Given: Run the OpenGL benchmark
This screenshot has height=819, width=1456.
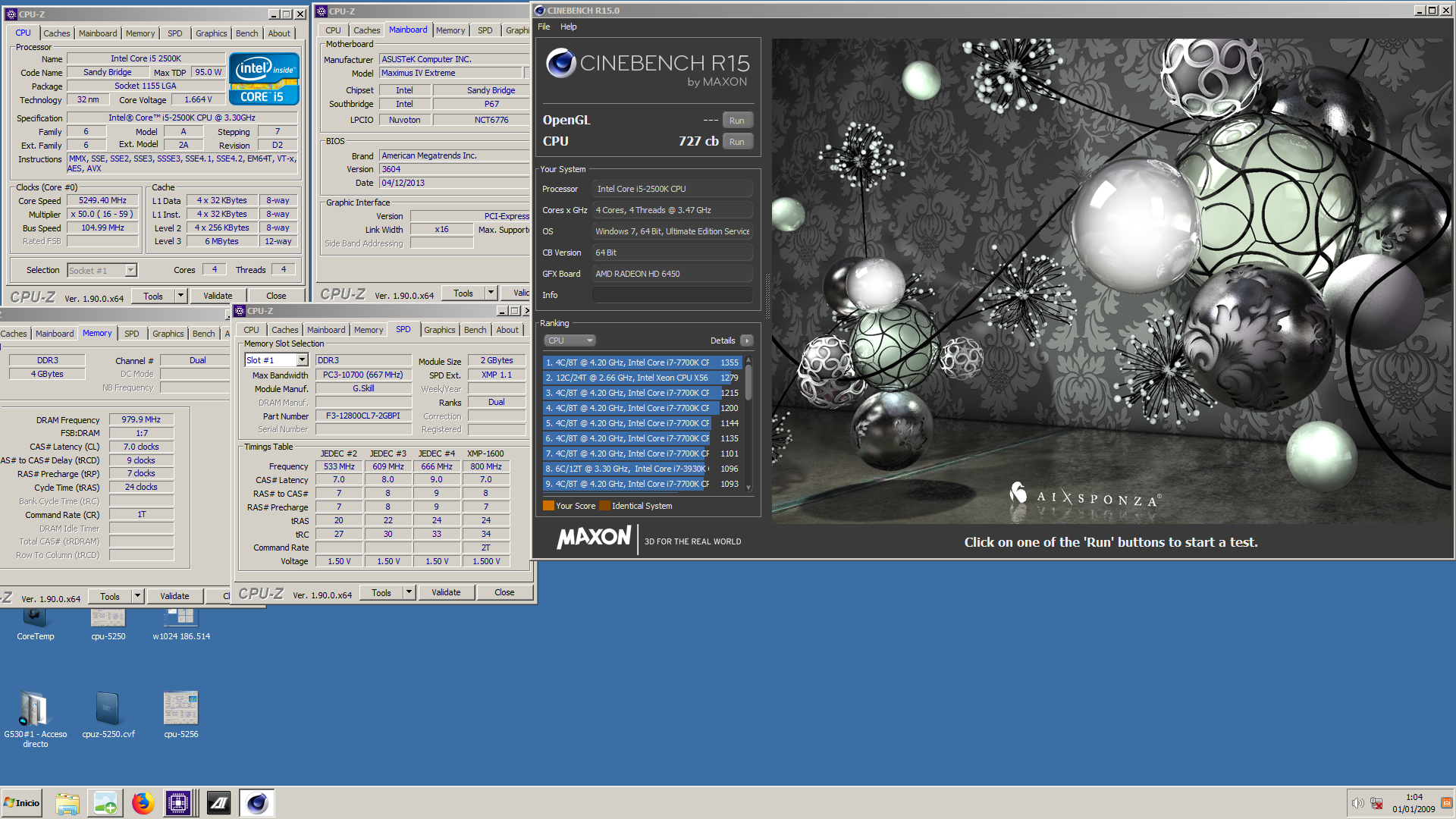Looking at the screenshot, I should pos(737,121).
